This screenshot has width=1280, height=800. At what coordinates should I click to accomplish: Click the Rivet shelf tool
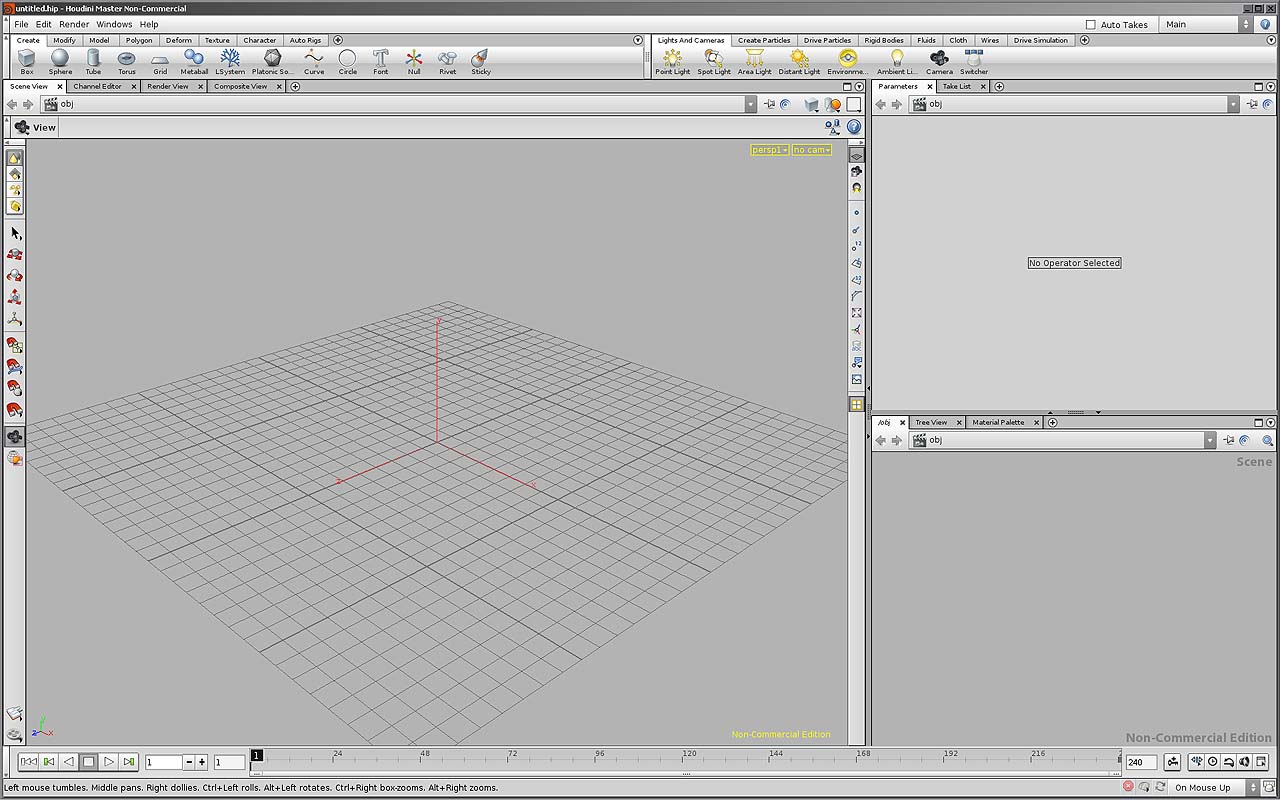(447, 62)
